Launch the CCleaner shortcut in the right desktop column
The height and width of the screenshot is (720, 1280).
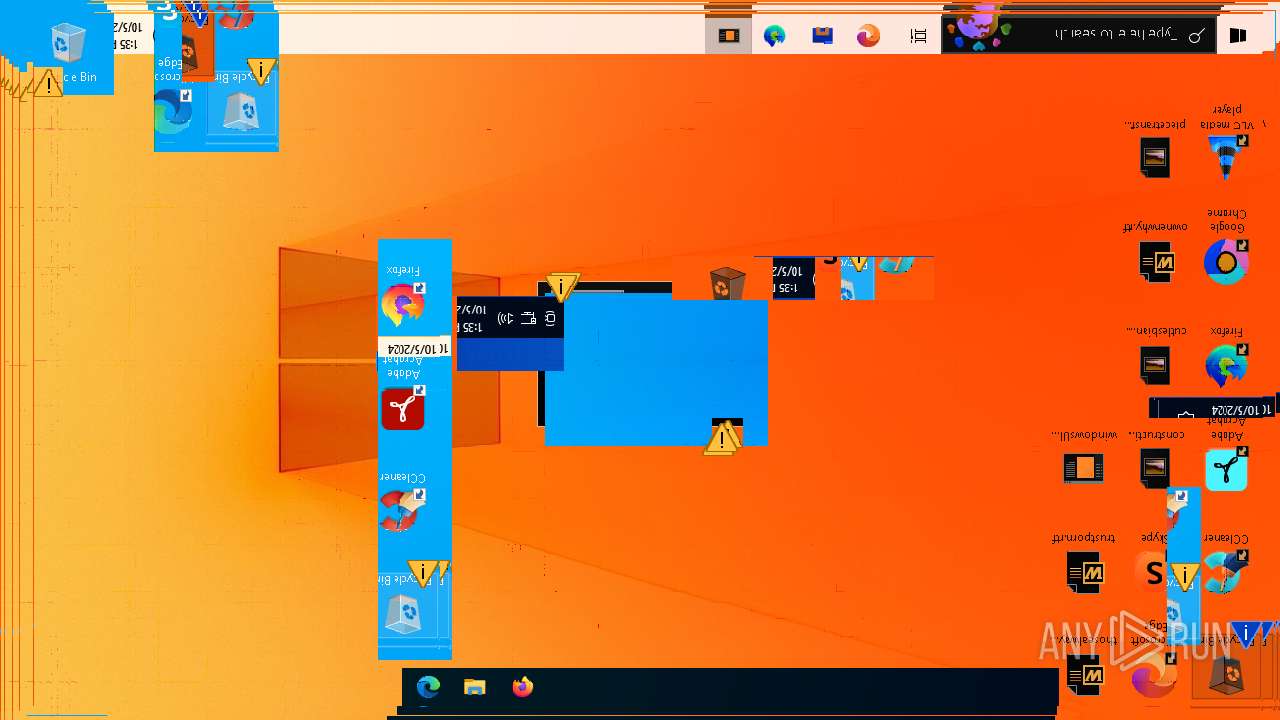pos(1226,573)
